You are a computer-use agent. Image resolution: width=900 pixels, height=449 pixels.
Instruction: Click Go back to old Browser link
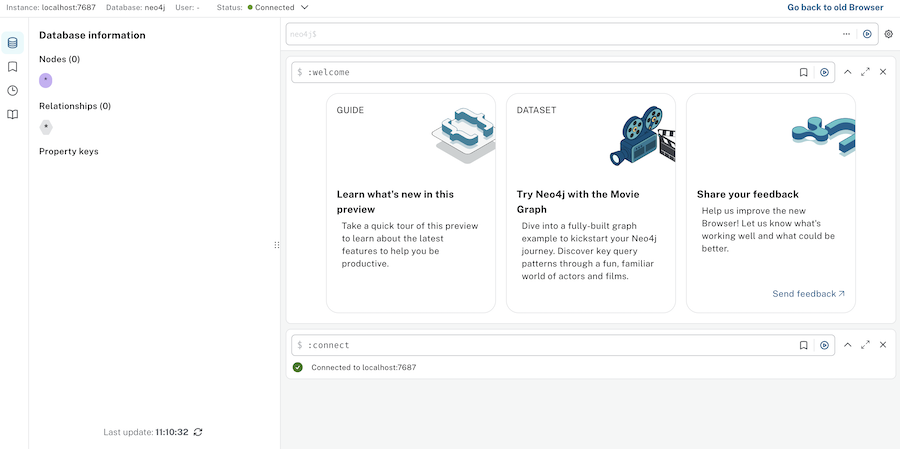[x=835, y=7]
